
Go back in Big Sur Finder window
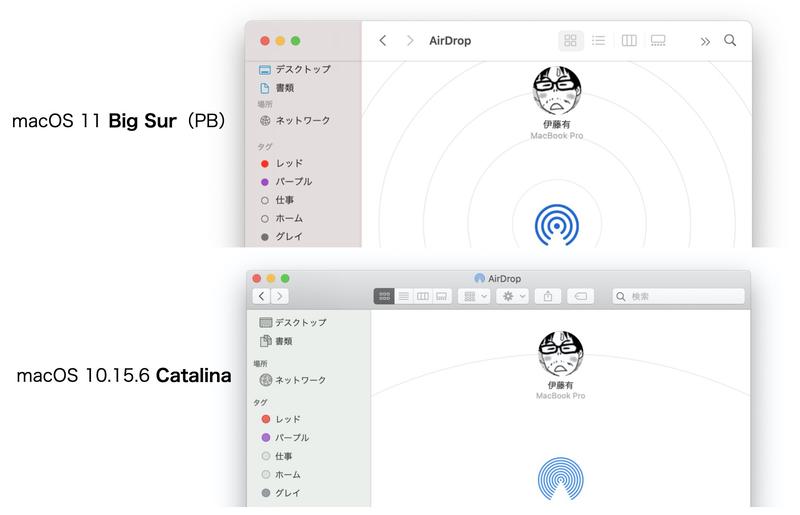coord(383,40)
